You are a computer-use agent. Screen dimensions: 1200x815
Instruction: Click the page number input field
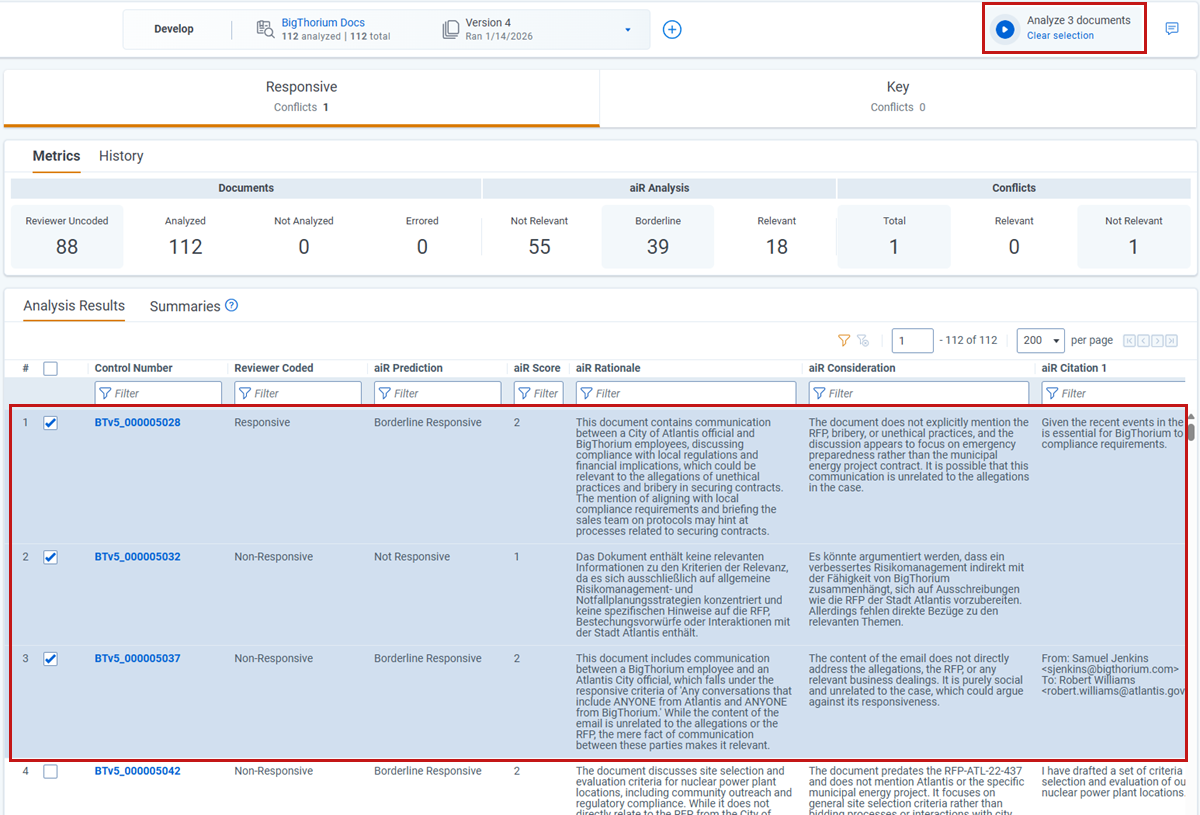click(912, 340)
